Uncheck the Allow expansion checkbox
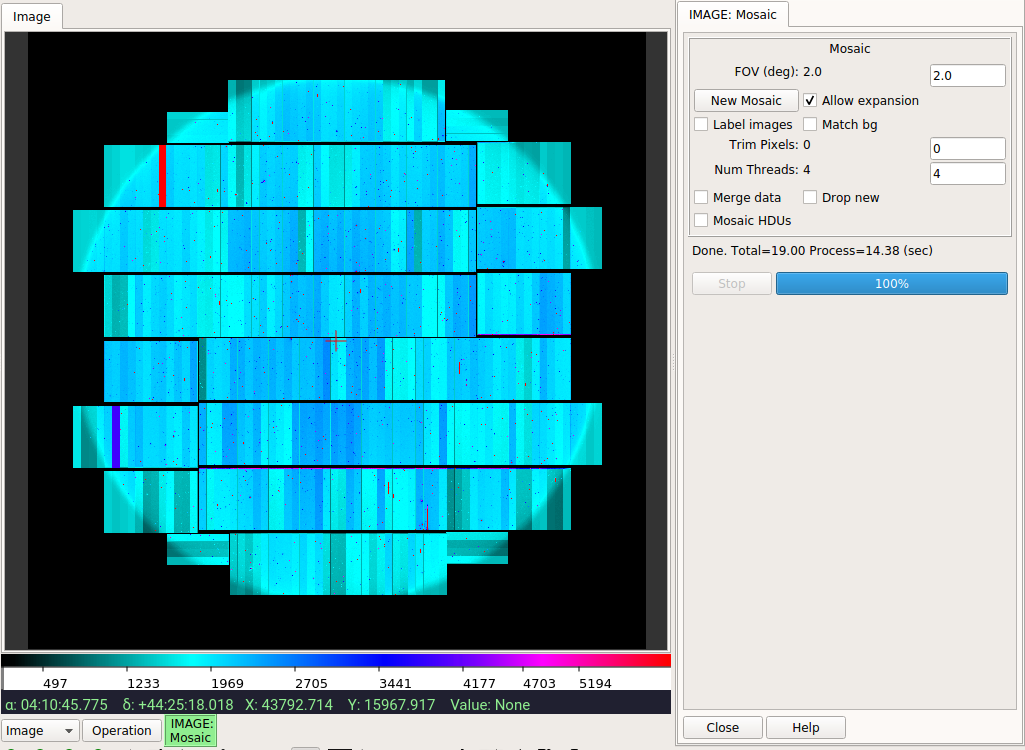1025x750 pixels. tap(810, 101)
